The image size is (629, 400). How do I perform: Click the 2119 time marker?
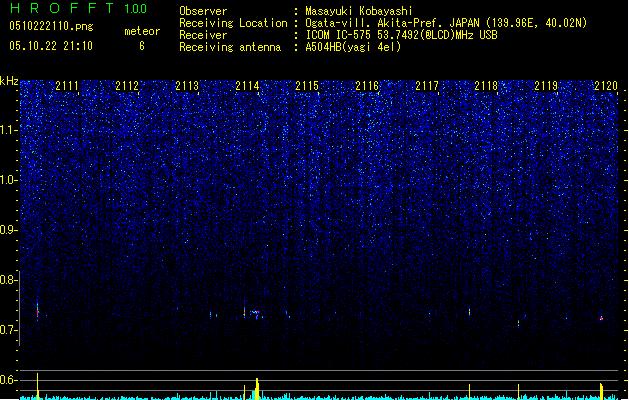point(546,86)
